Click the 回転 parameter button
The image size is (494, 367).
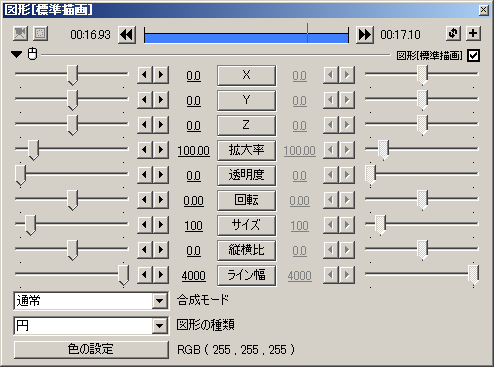246,201
